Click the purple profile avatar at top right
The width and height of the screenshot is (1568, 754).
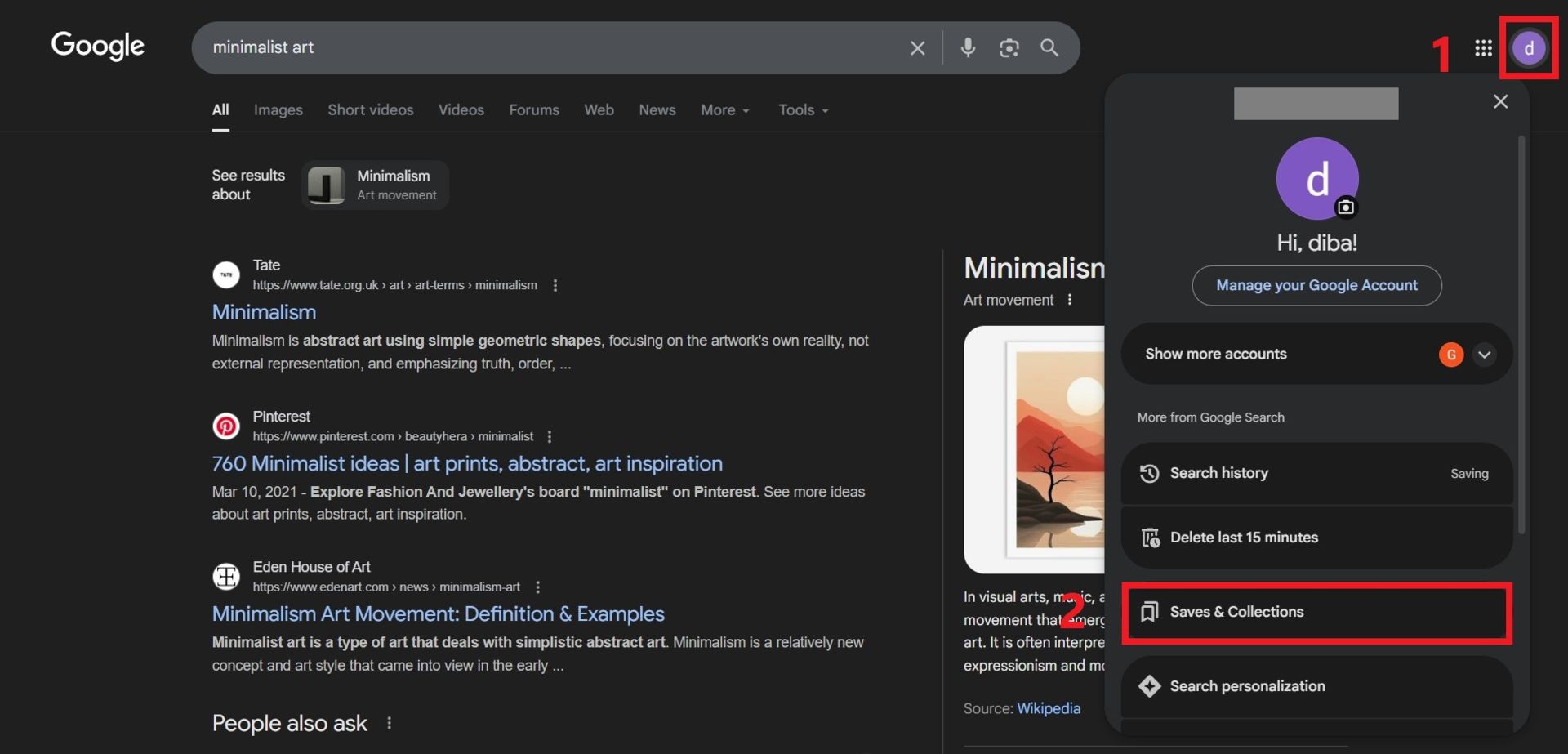1528,48
